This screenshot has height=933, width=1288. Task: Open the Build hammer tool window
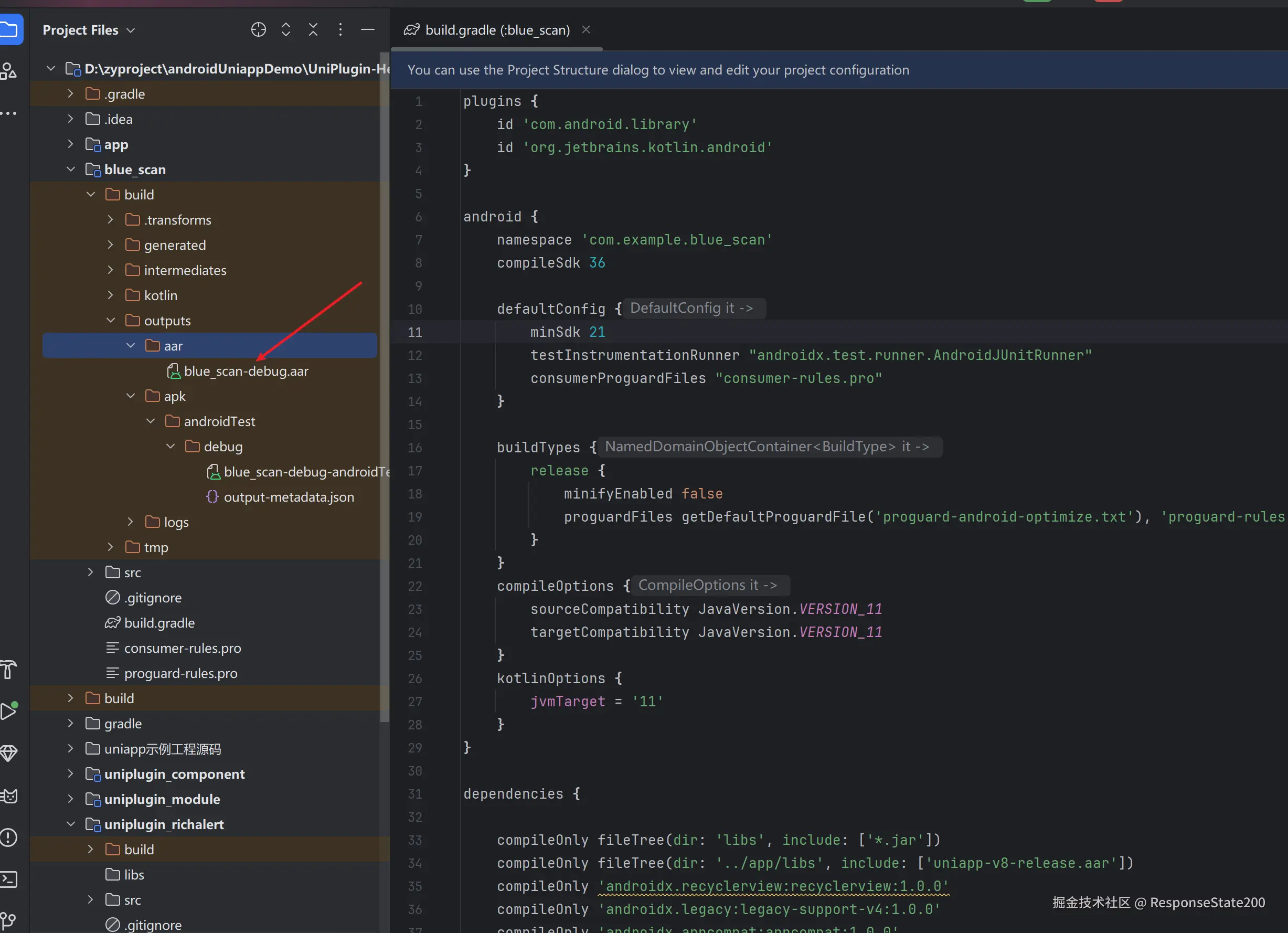coord(8,670)
